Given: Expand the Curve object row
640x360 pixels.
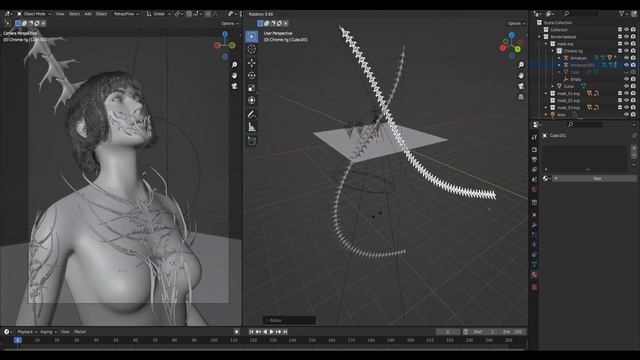Looking at the screenshot, I should click(553, 86).
